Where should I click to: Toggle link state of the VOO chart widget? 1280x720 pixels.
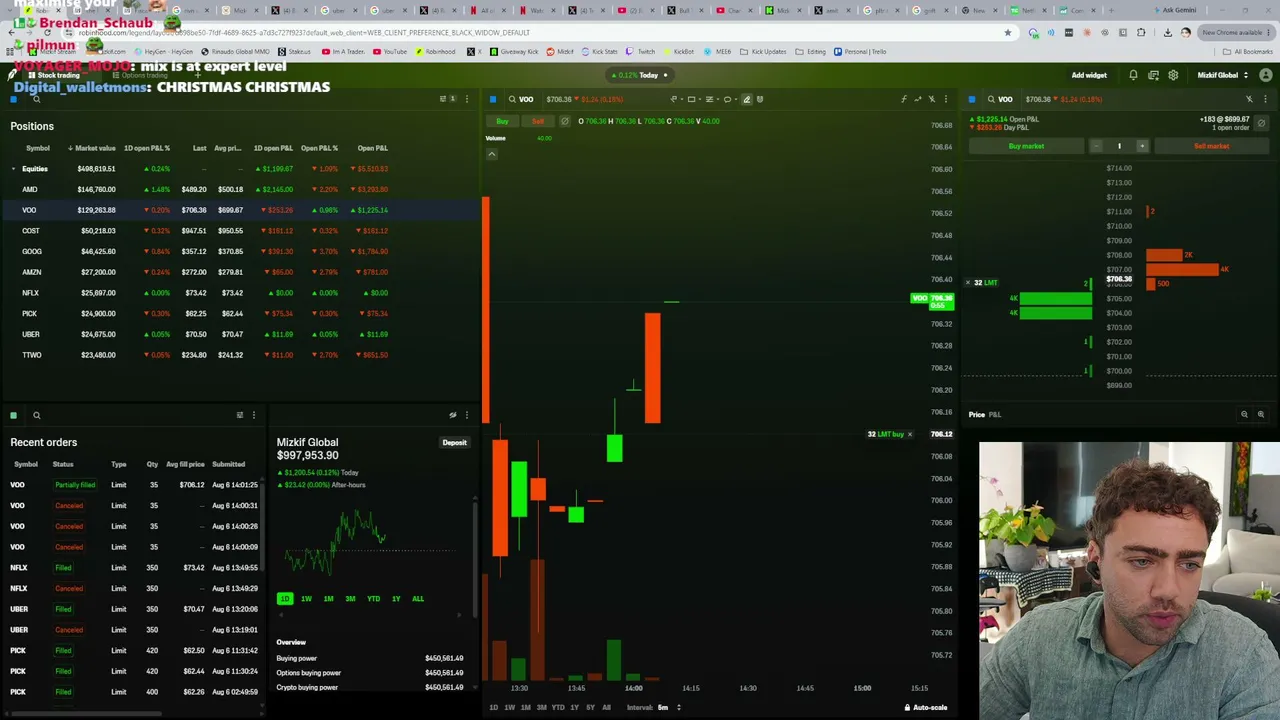[x=931, y=99]
